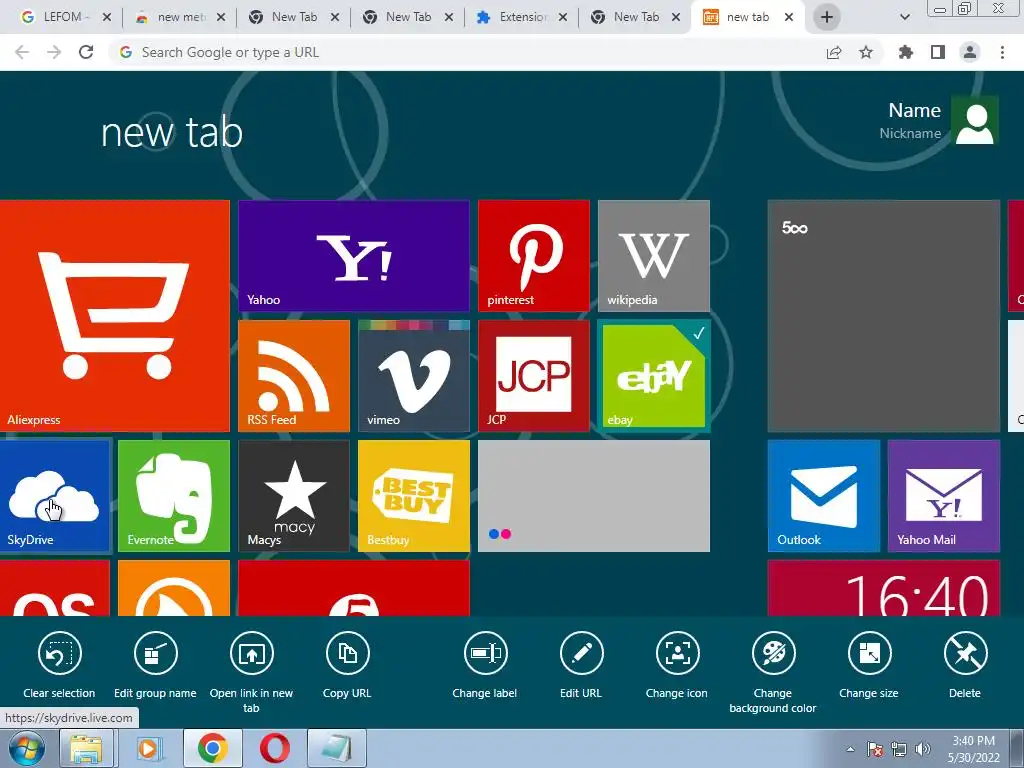Close the Extensions browser tab

coord(563,17)
